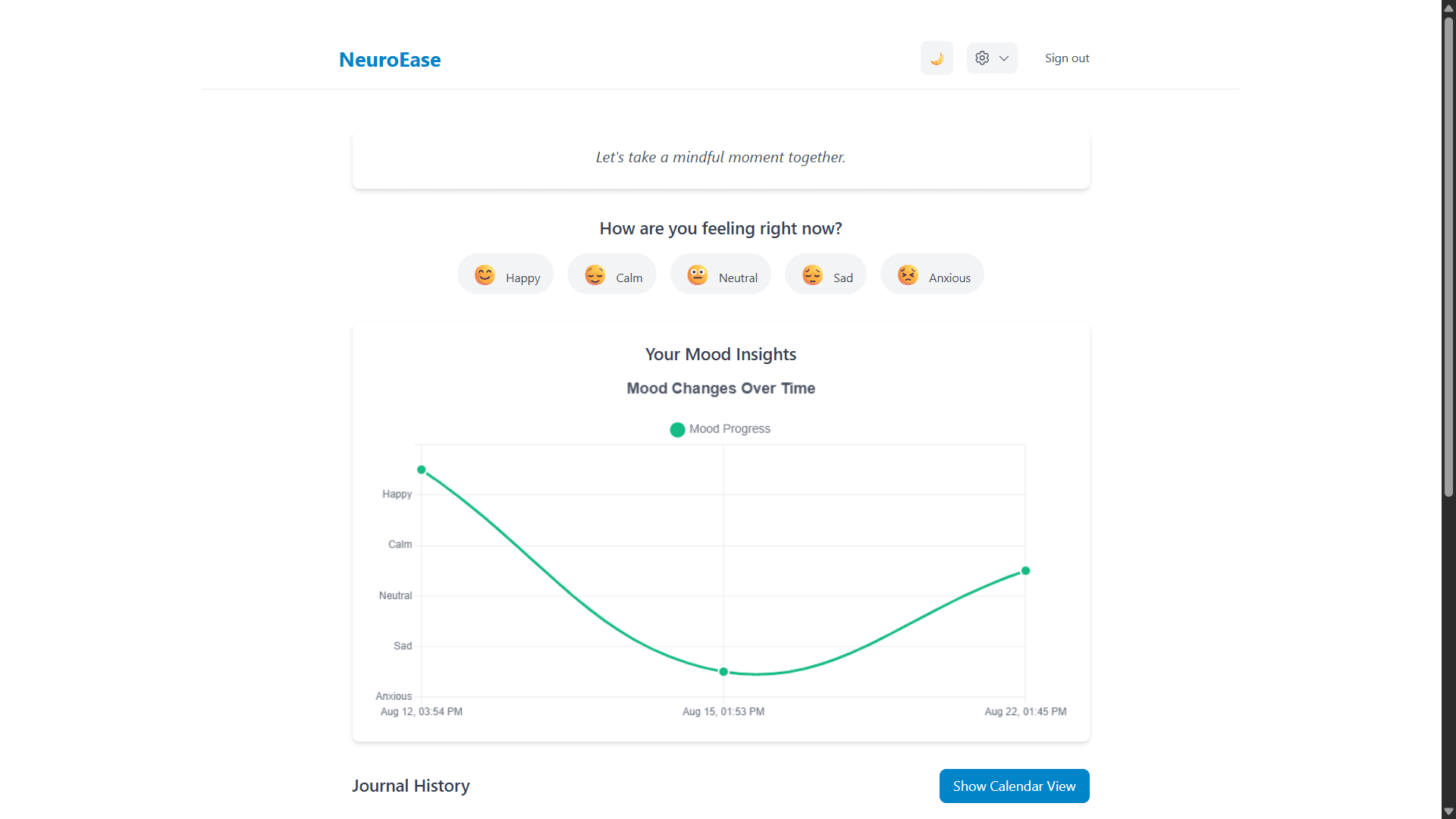
Task: Click the crescent moon theme icon
Action: (936, 58)
